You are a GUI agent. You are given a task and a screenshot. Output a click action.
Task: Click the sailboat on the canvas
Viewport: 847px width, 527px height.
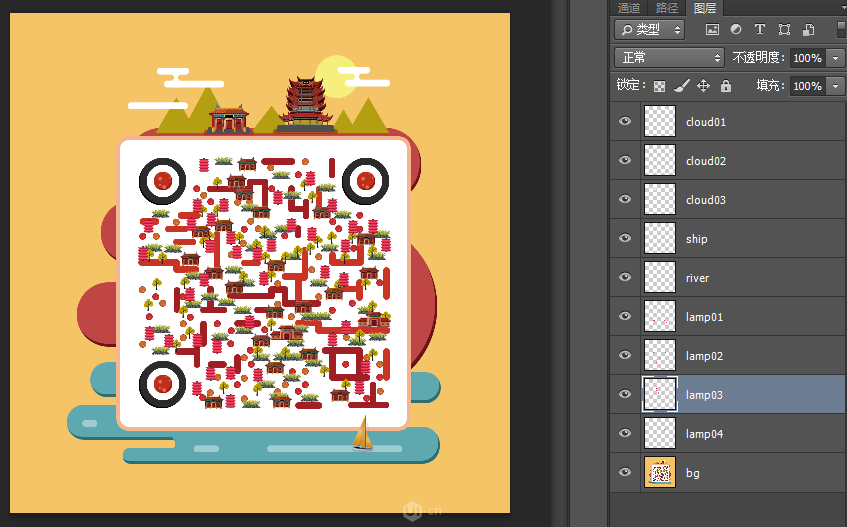363,434
